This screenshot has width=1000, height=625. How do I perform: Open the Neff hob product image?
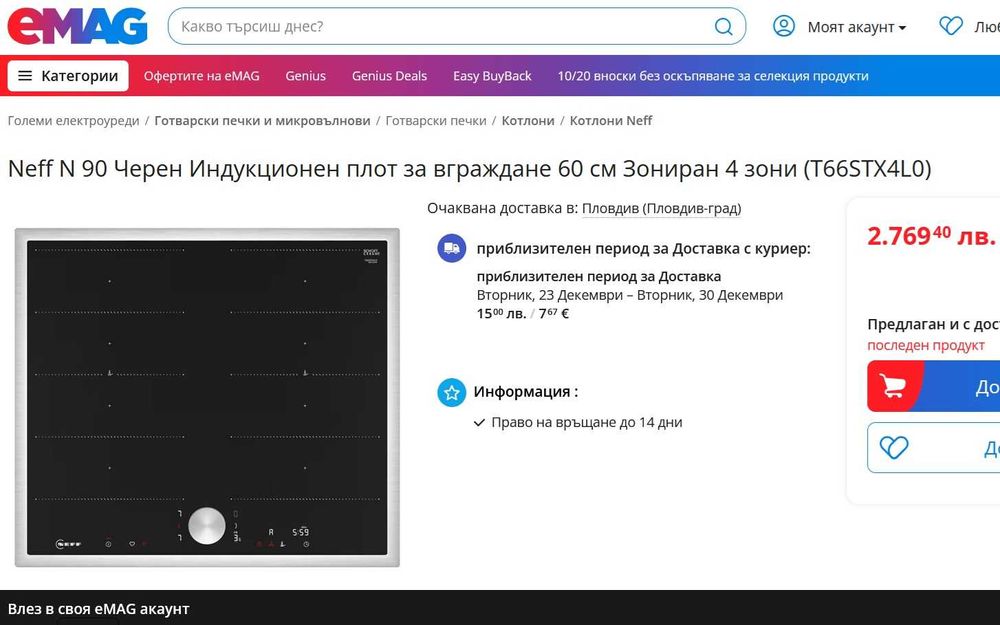(207, 397)
